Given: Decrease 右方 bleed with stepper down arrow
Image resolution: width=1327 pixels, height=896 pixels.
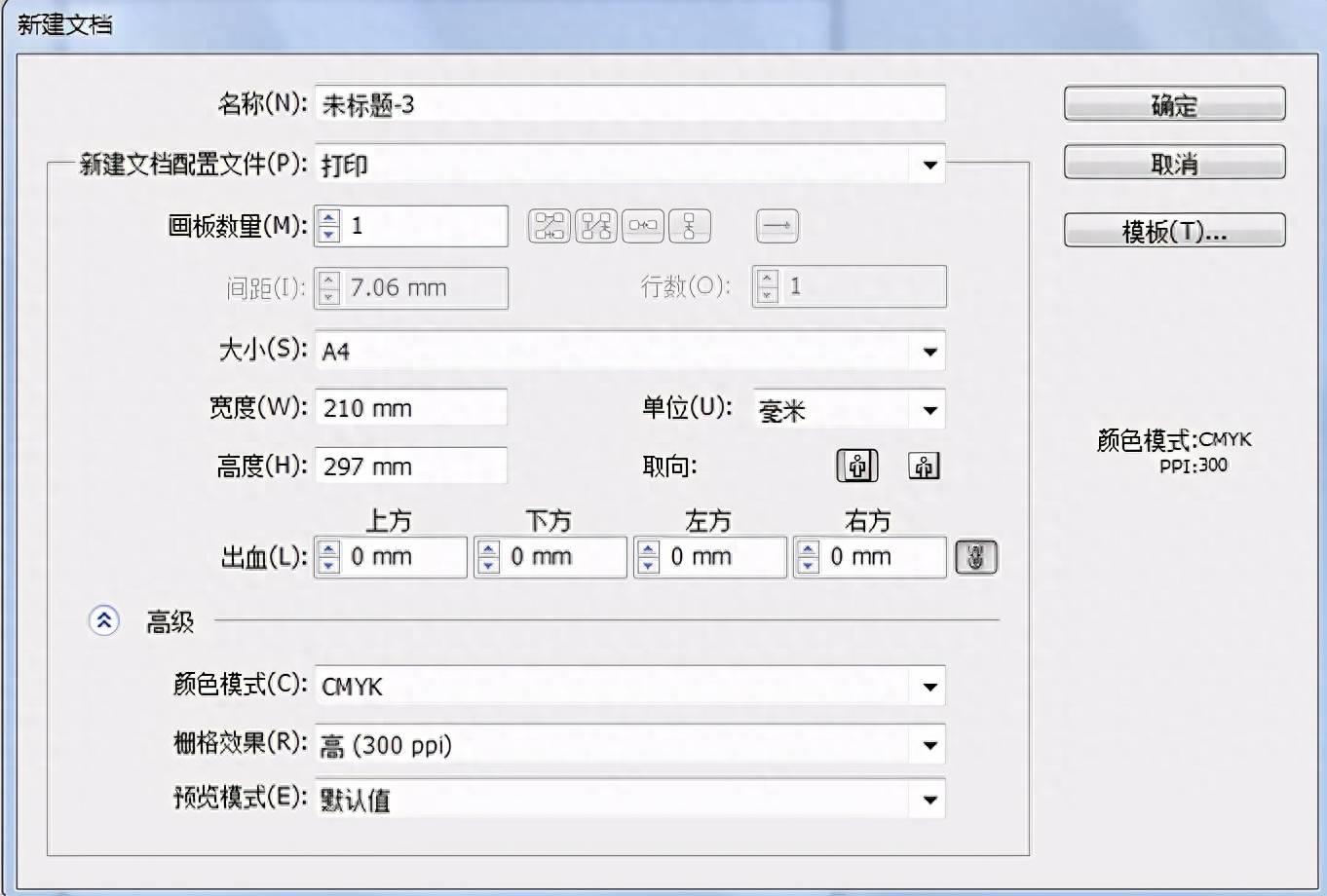Looking at the screenshot, I should coord(809,566).
